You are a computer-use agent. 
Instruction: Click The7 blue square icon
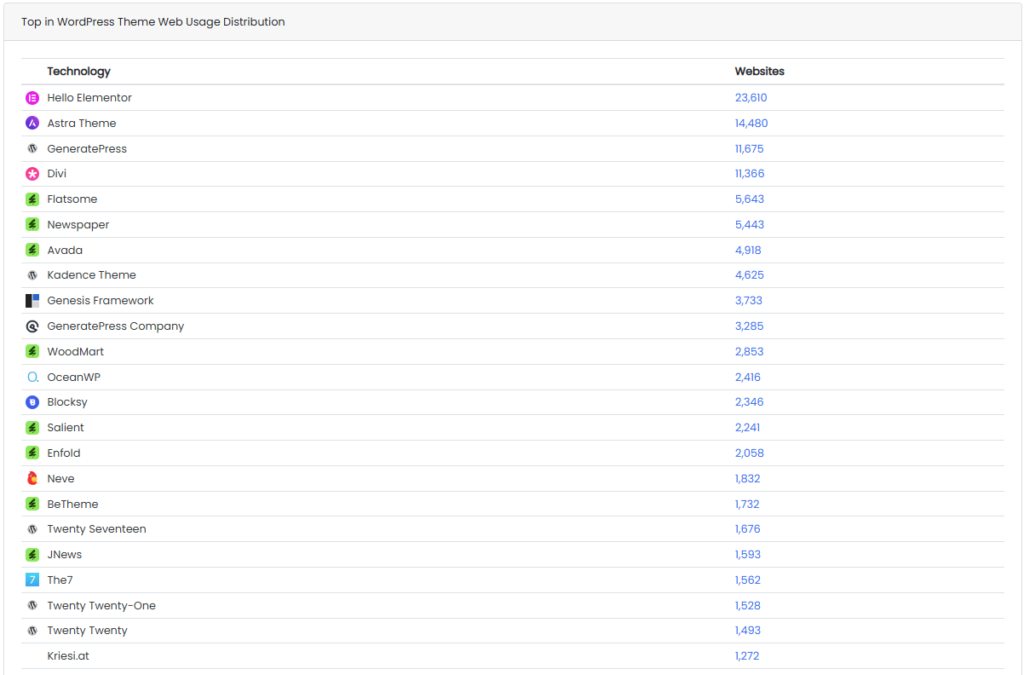pos(32,580)
